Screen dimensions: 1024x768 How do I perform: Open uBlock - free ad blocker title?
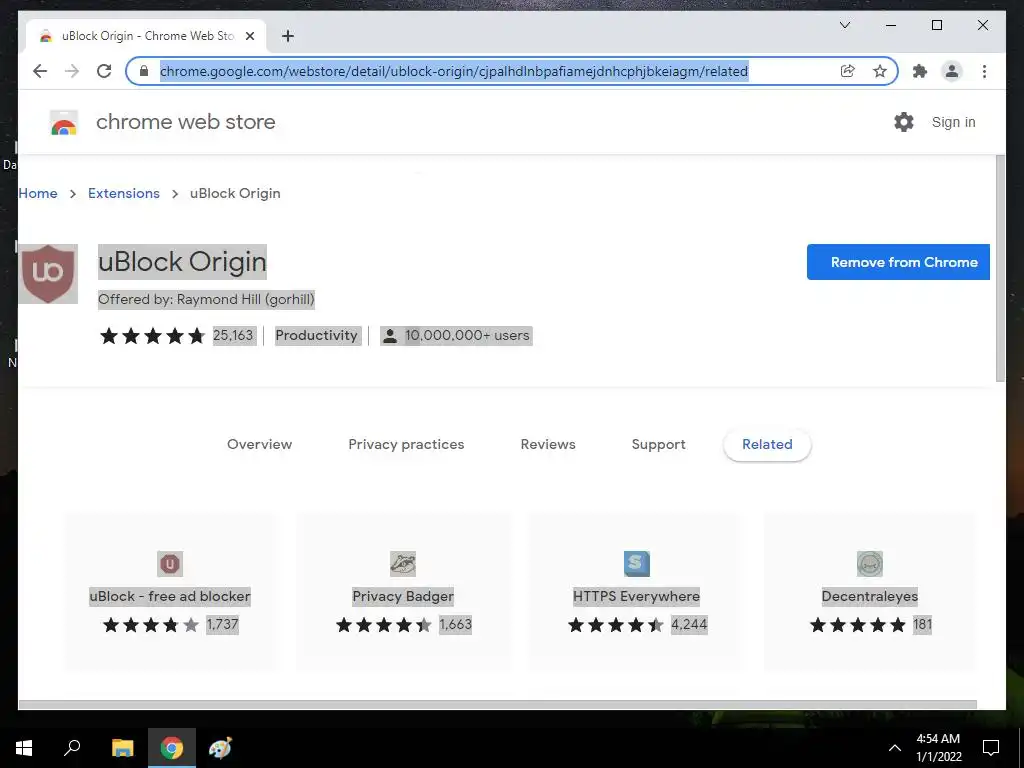pos(170,596)
